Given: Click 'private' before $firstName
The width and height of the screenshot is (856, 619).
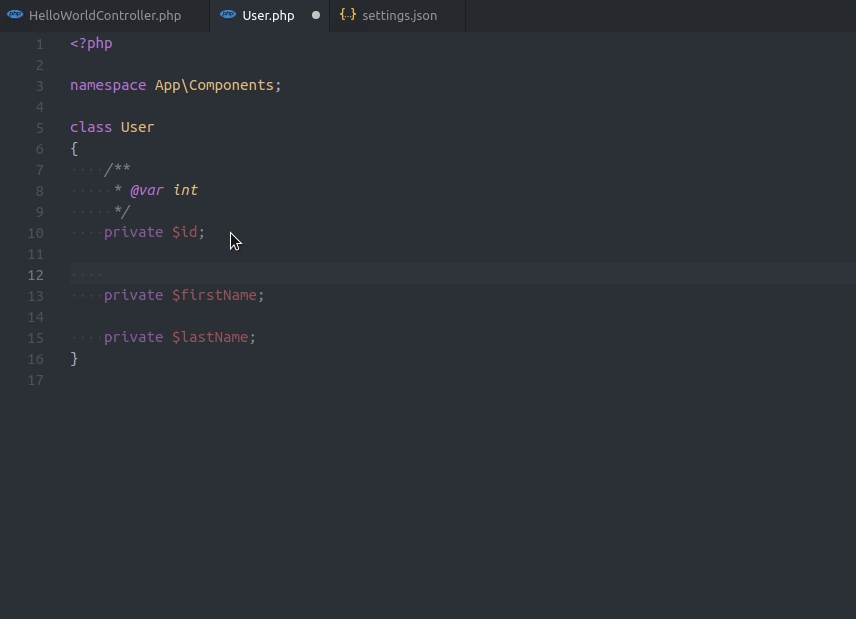Looking at the screenshot, I should pyautogui.click(x=134, y=295).
